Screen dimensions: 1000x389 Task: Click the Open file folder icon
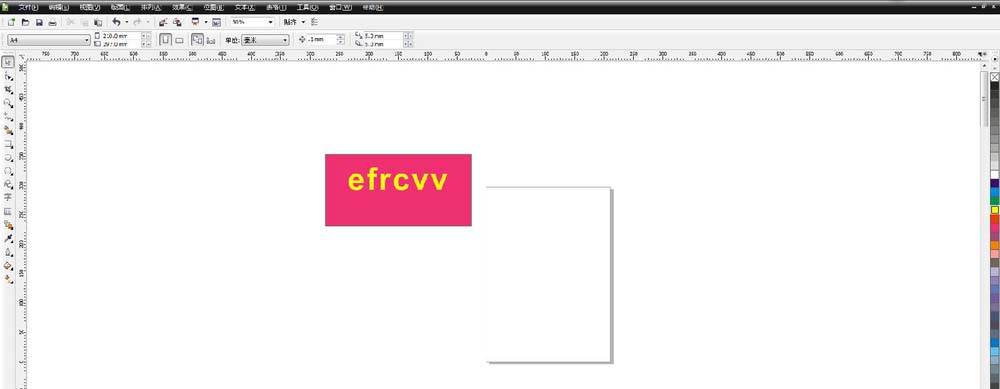click(x=26, y=22)
